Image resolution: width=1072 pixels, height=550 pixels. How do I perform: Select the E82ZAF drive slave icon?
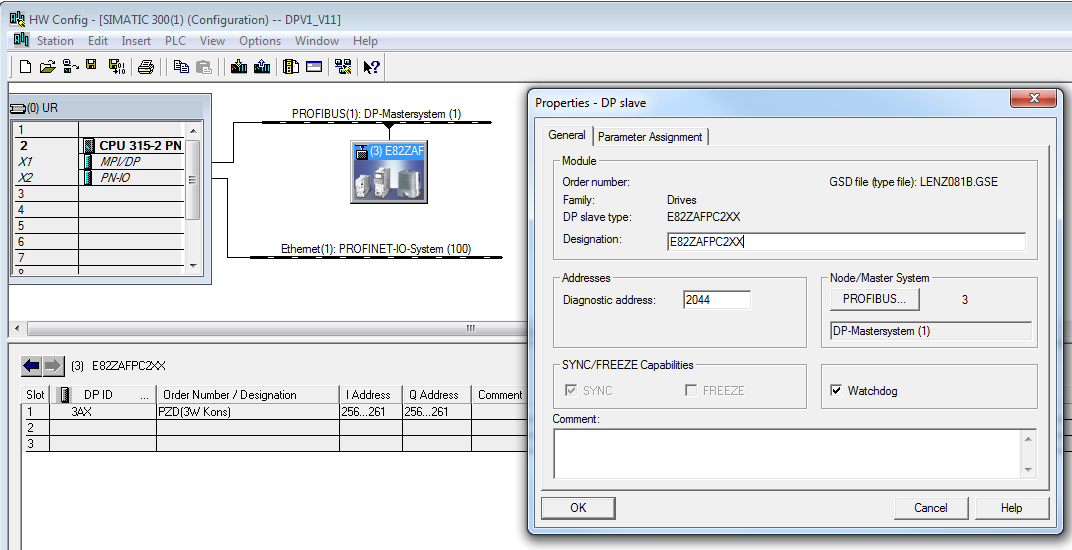(x=389, y=172)
